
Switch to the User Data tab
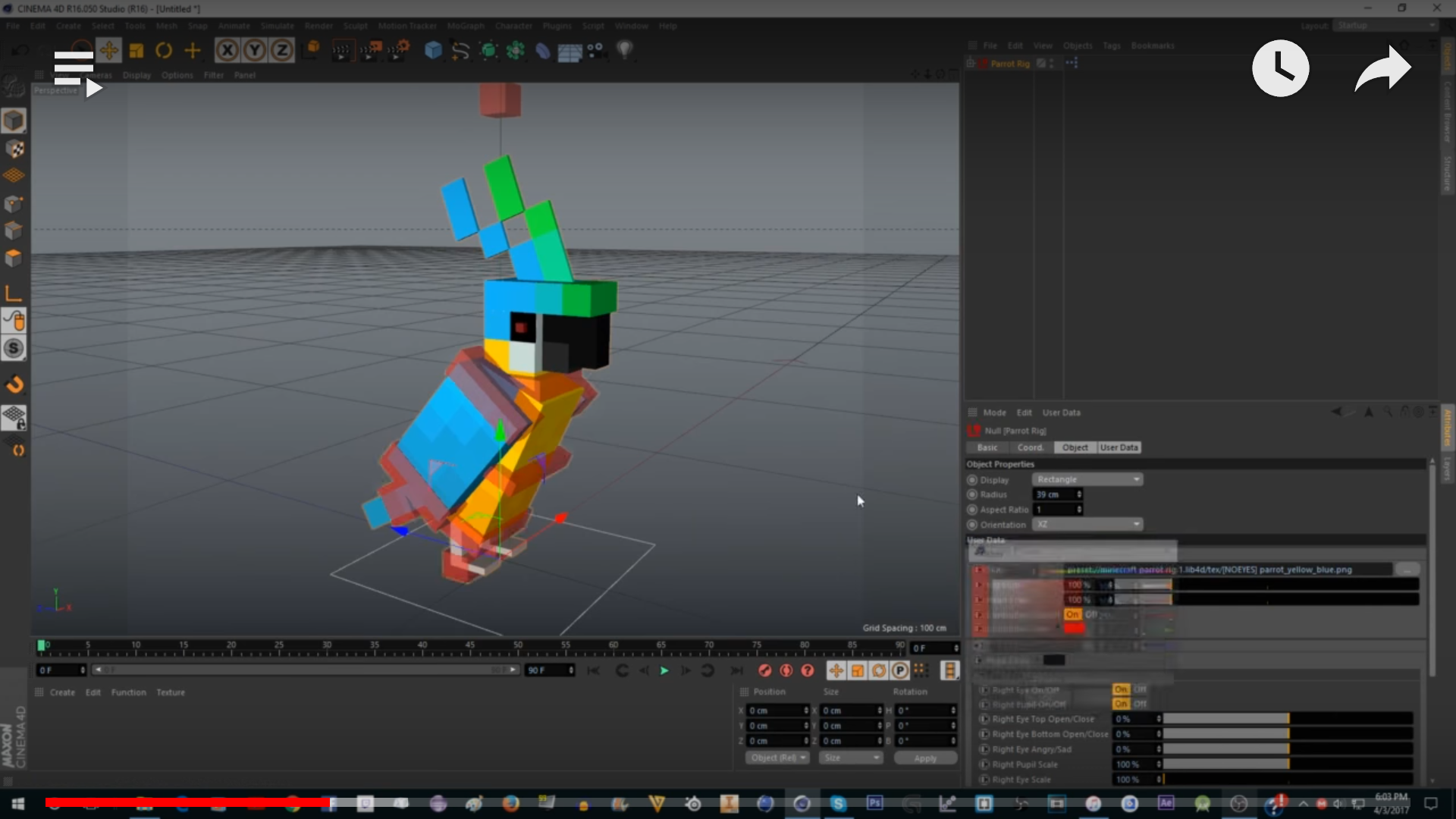coord(1119,447)
